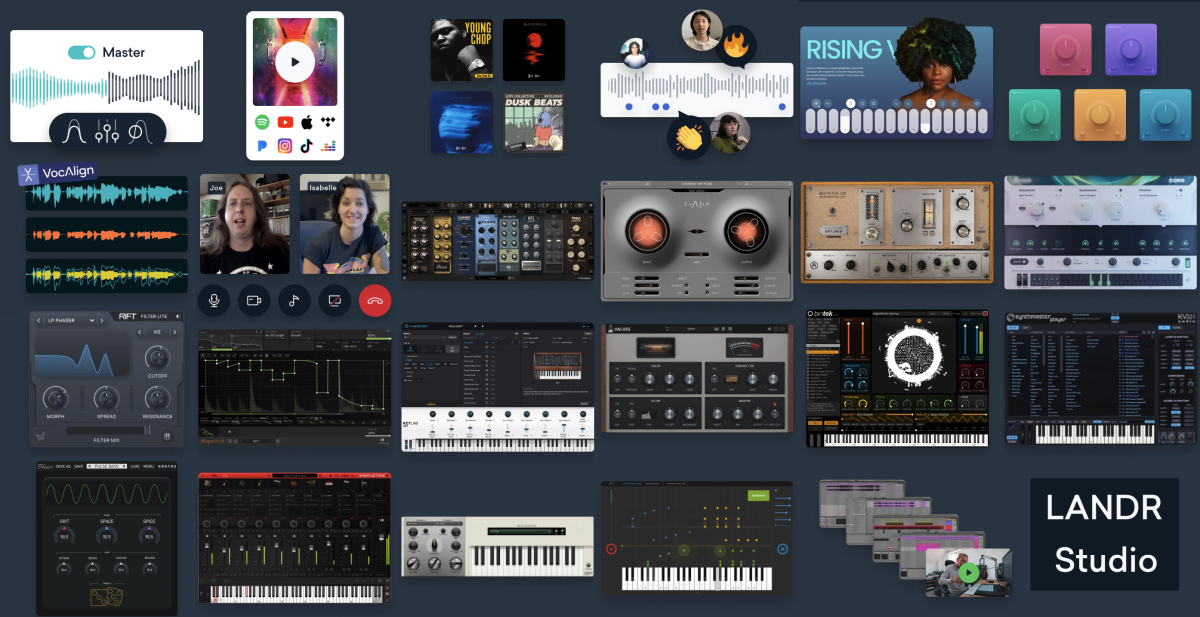Click the Rift MORPH knob
Screen dimensions: 1200x617
tap(56, 397)
